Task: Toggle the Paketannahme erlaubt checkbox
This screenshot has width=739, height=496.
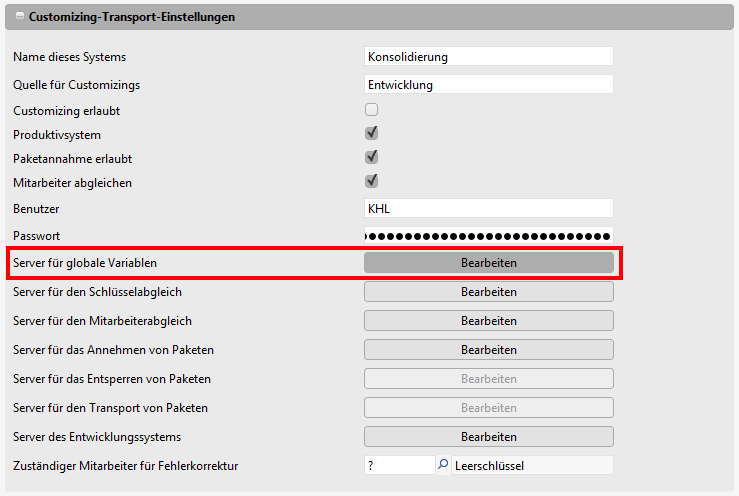Action: 371,158
